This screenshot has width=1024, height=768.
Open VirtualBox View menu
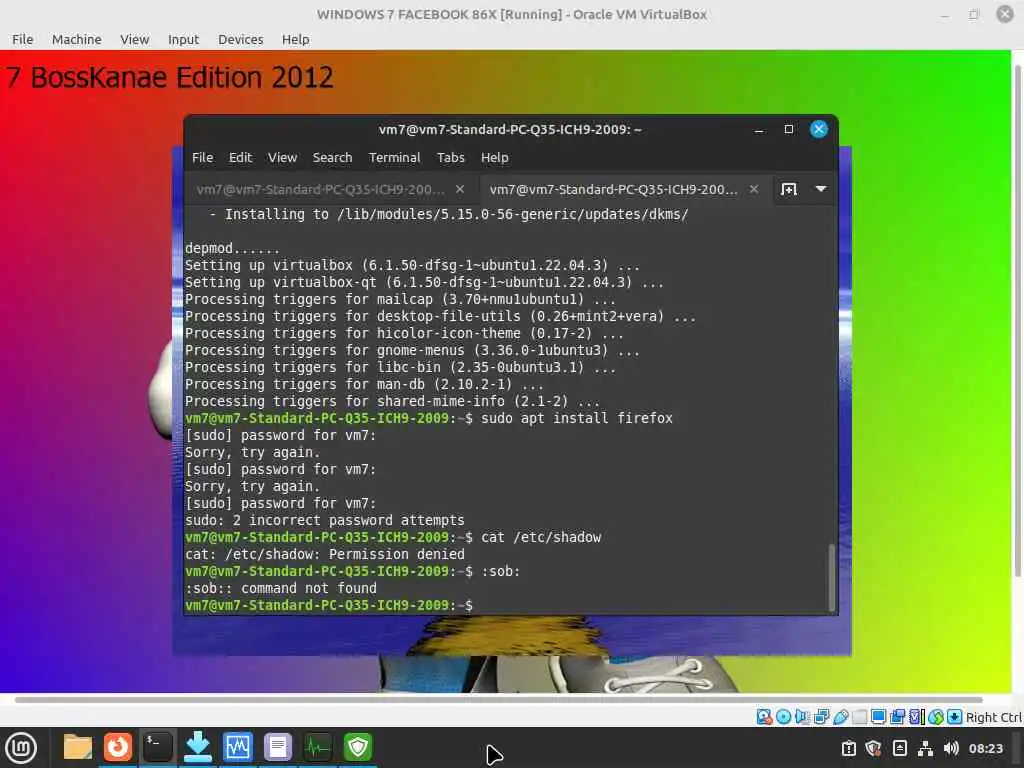click(135, 39)
